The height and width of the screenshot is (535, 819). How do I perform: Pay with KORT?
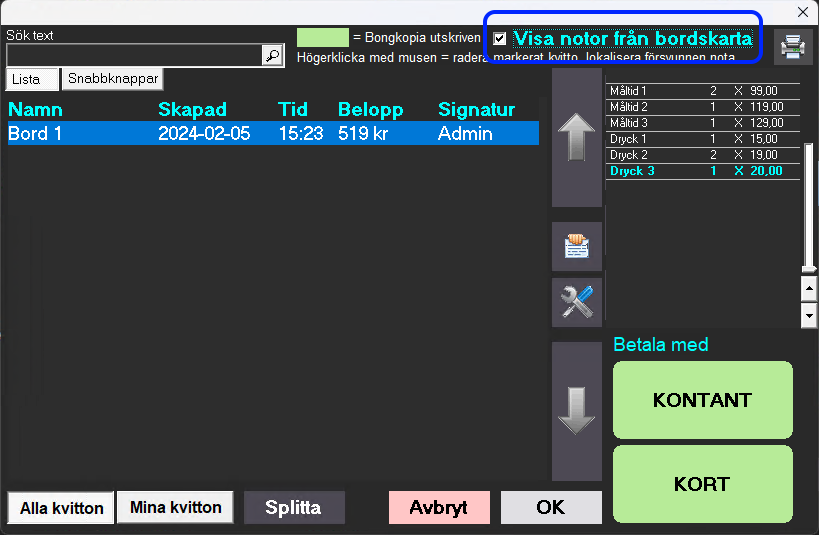[702, 484]
